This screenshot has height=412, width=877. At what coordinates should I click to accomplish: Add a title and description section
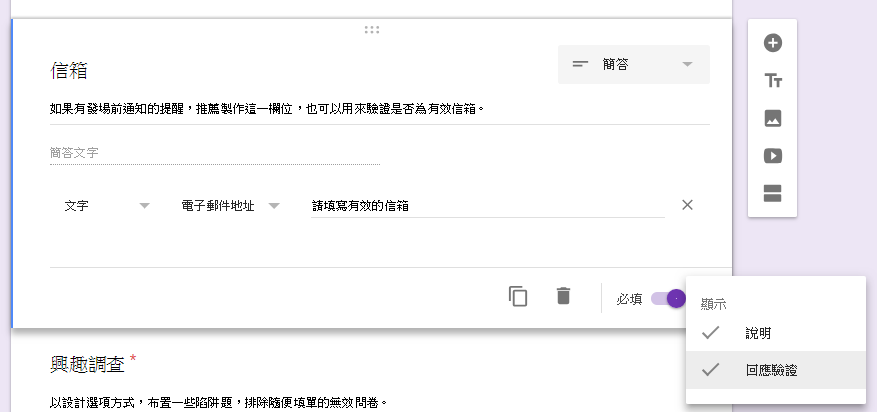click(x=772, y=81)
